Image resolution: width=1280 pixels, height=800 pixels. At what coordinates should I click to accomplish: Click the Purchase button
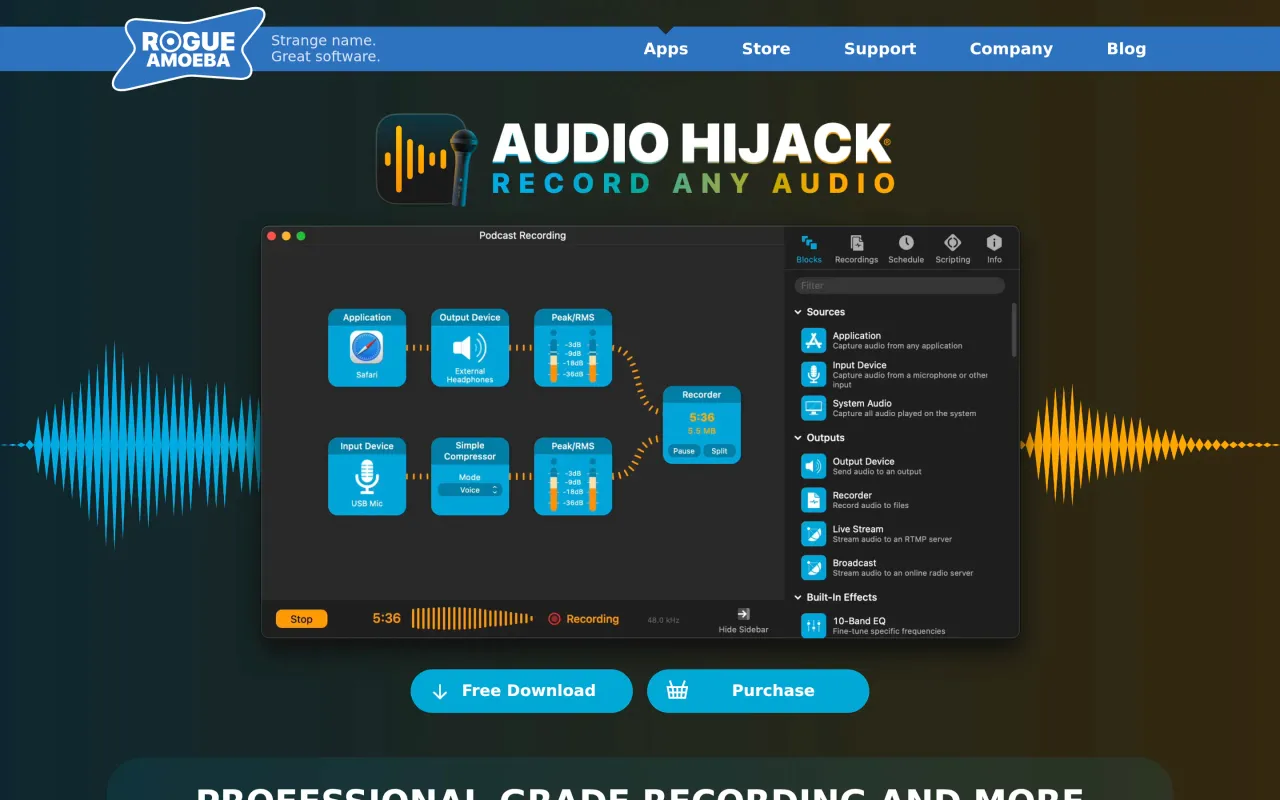point(758,691)
